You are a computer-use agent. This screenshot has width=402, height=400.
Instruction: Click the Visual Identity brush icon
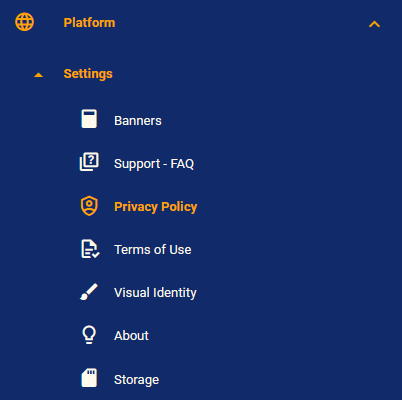point(89,292)
